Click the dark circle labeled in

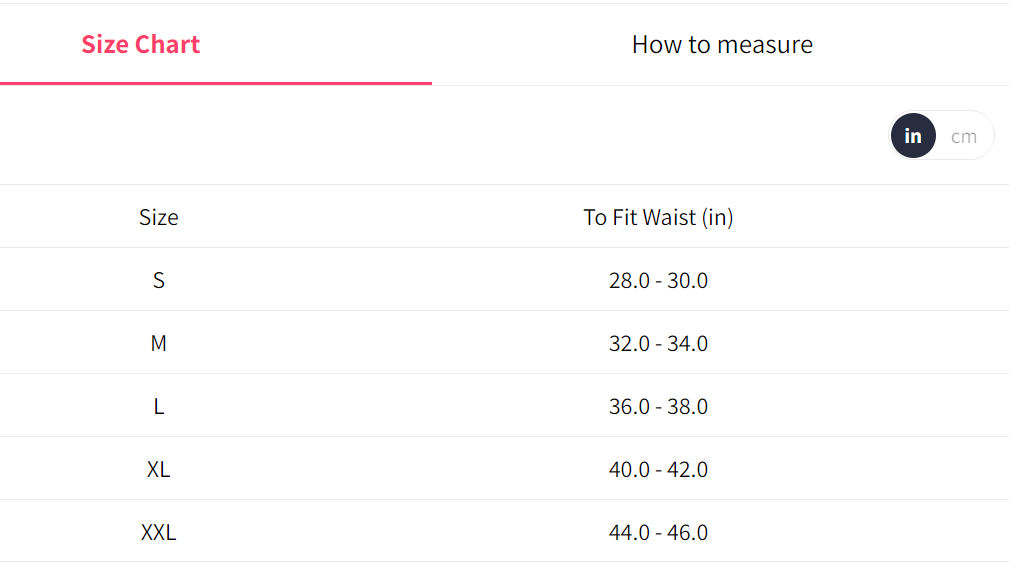point(912,136)
